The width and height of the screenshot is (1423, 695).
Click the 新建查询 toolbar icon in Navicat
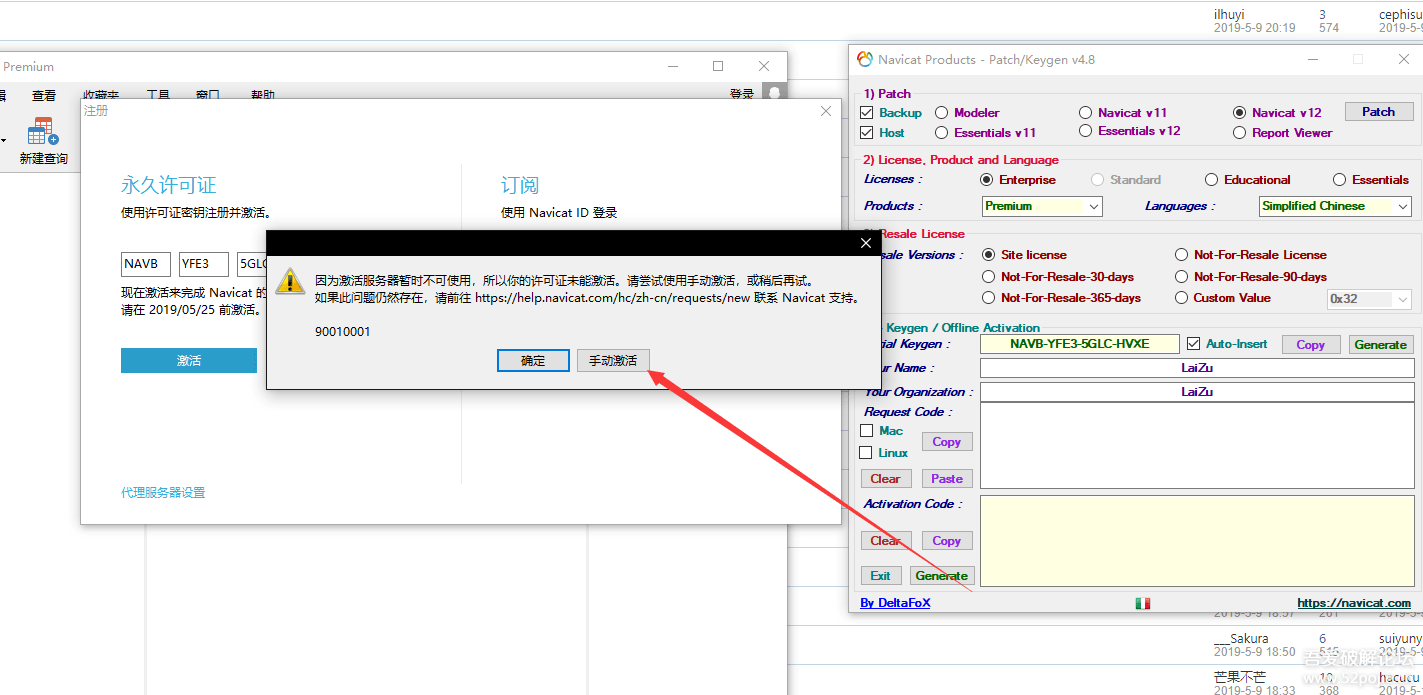point(43,141)
